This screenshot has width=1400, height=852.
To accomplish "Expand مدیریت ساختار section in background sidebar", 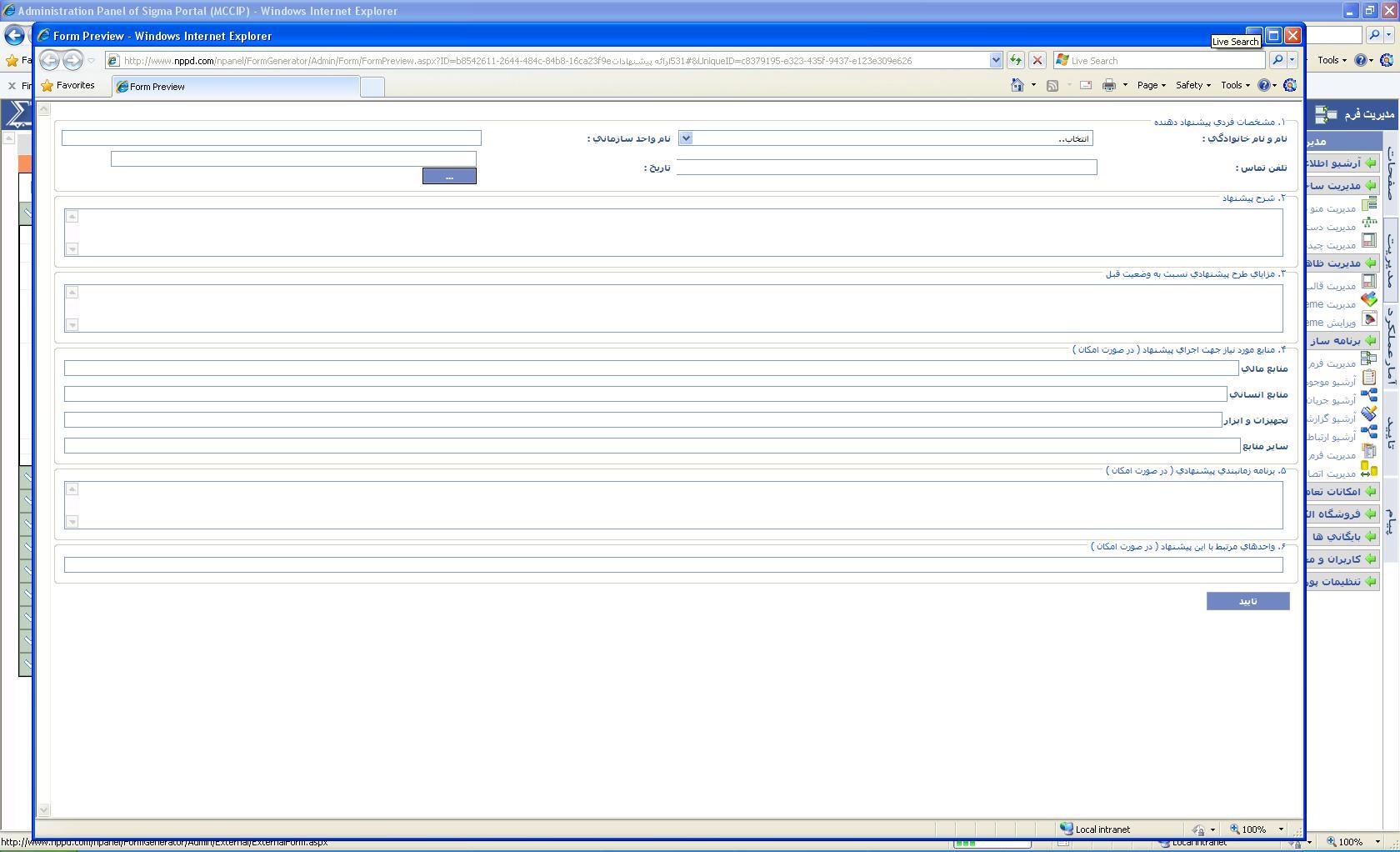I will coord(1342,186).
